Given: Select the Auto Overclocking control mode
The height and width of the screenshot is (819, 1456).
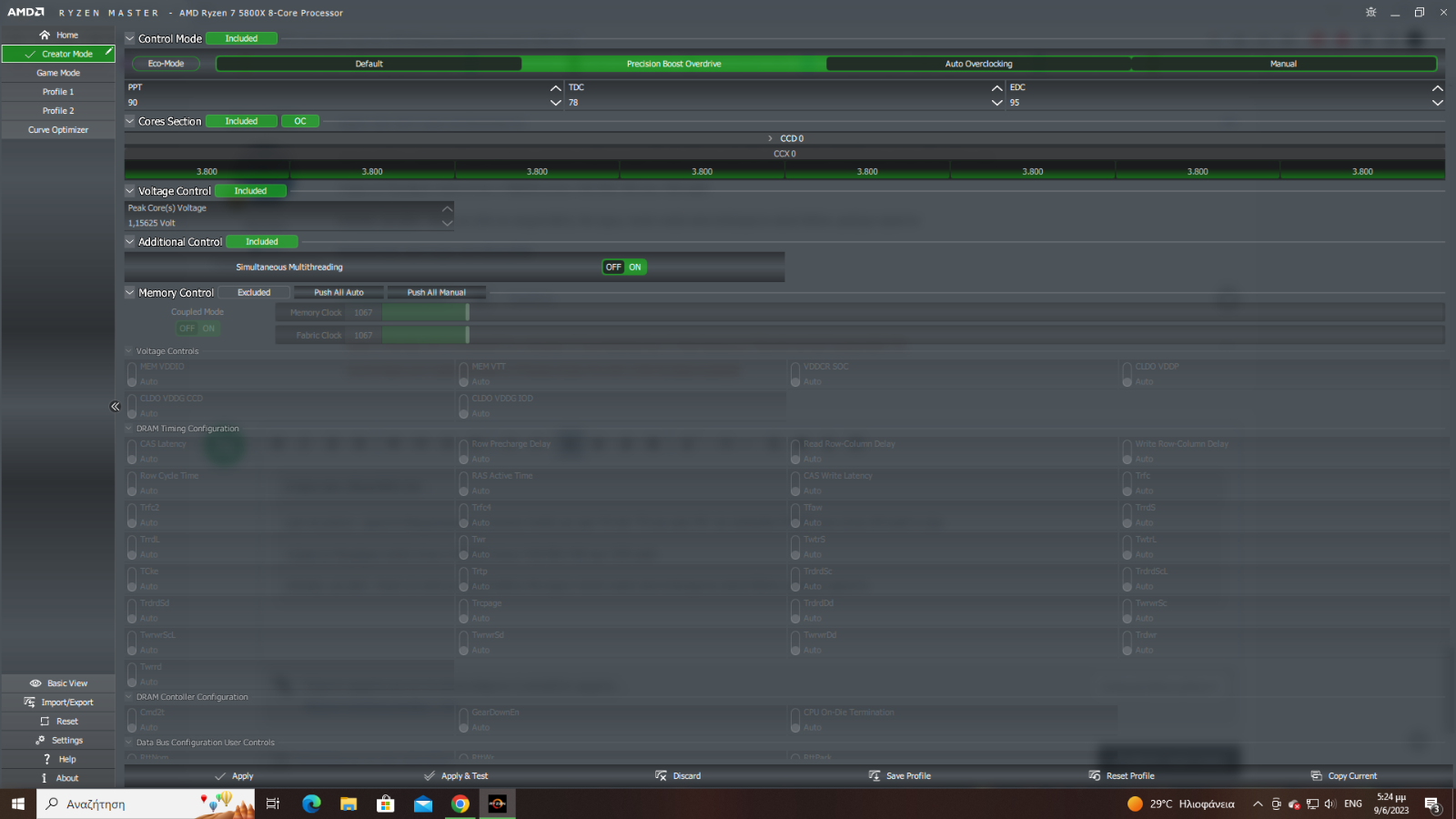Looking at the screenshot, I should tap(978, 64).
